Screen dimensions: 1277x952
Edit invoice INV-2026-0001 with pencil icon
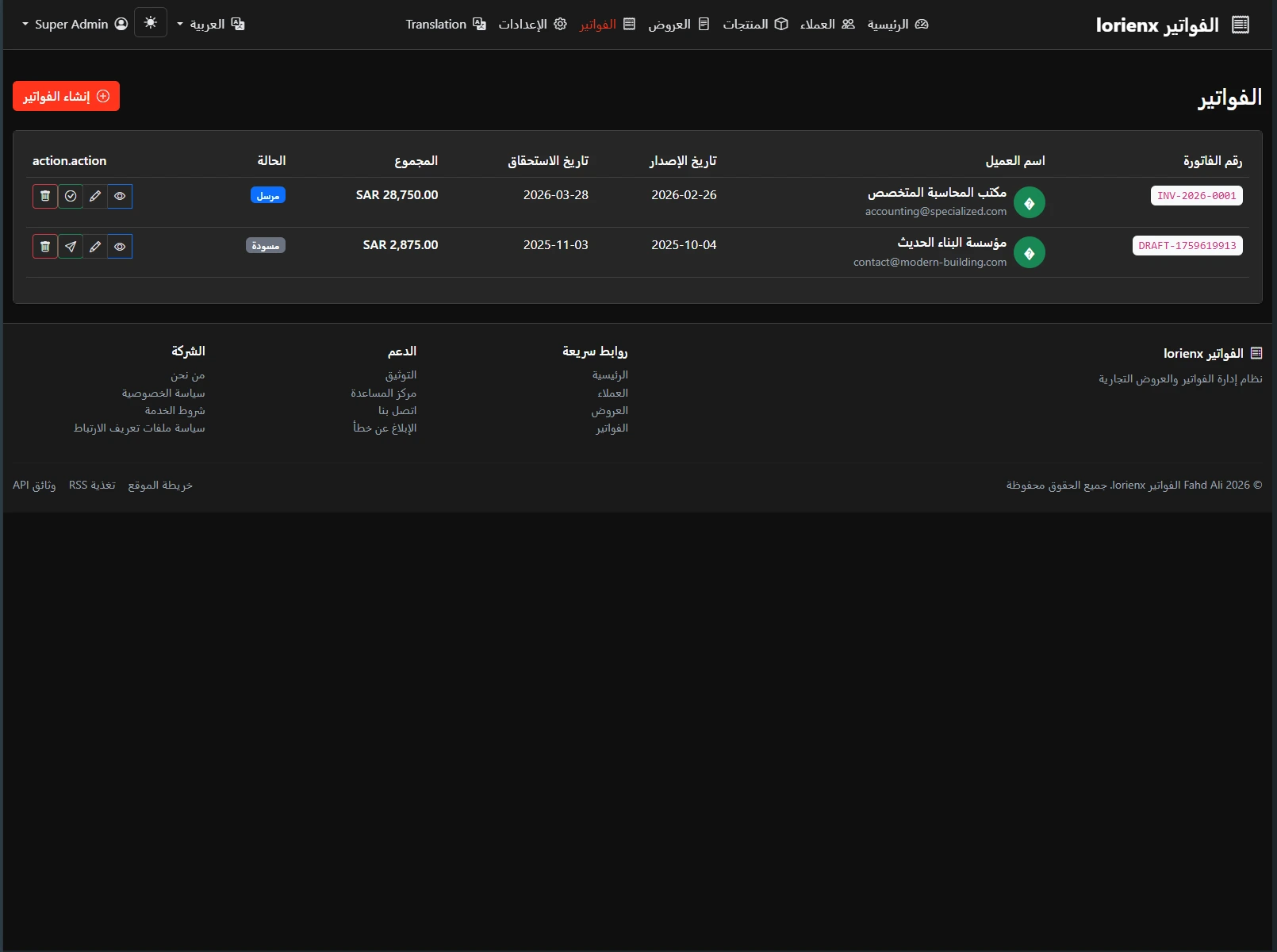(95, 196)
